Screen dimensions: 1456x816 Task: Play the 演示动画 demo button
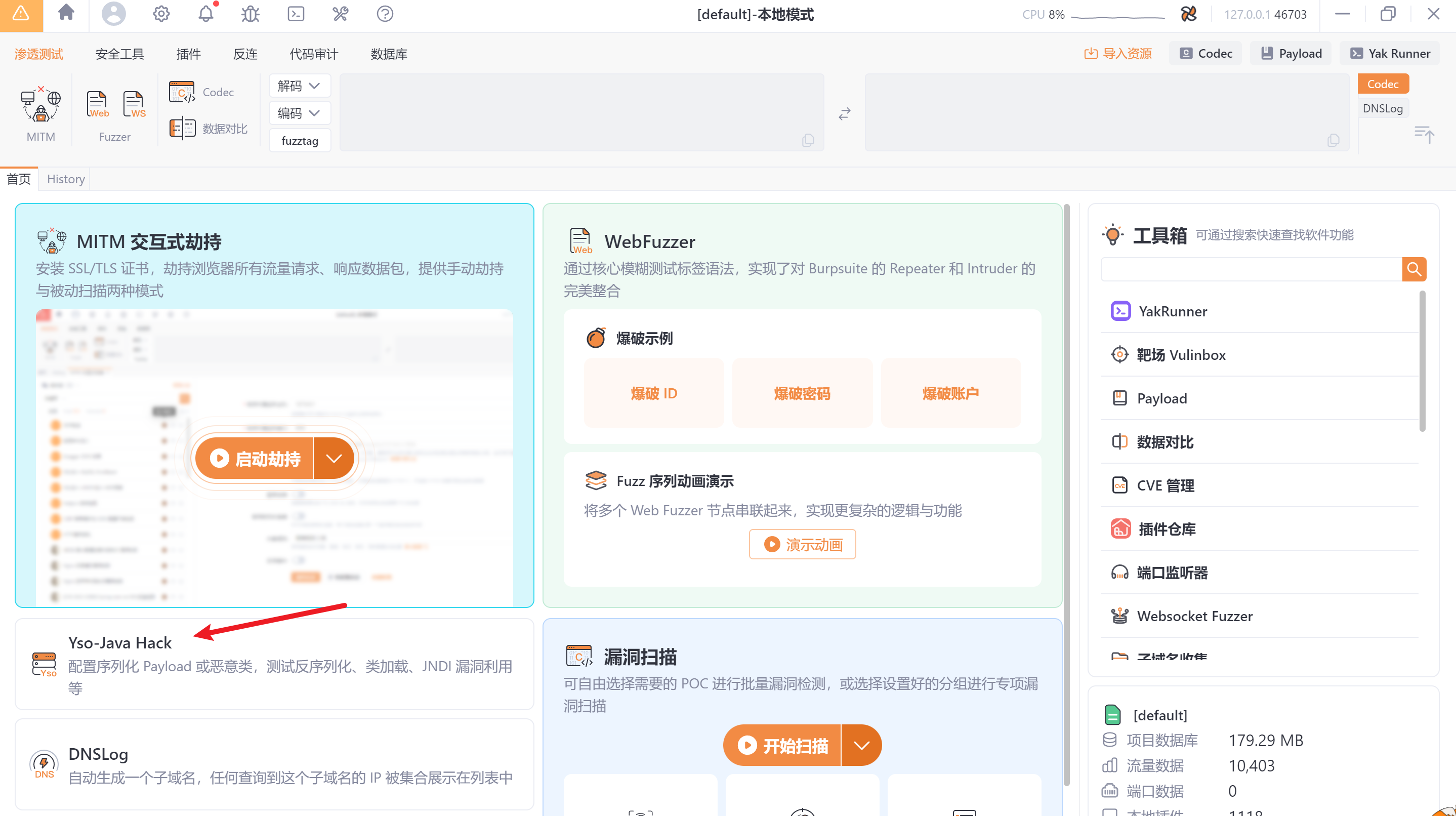pyautogui.click(x=802, y=544)
